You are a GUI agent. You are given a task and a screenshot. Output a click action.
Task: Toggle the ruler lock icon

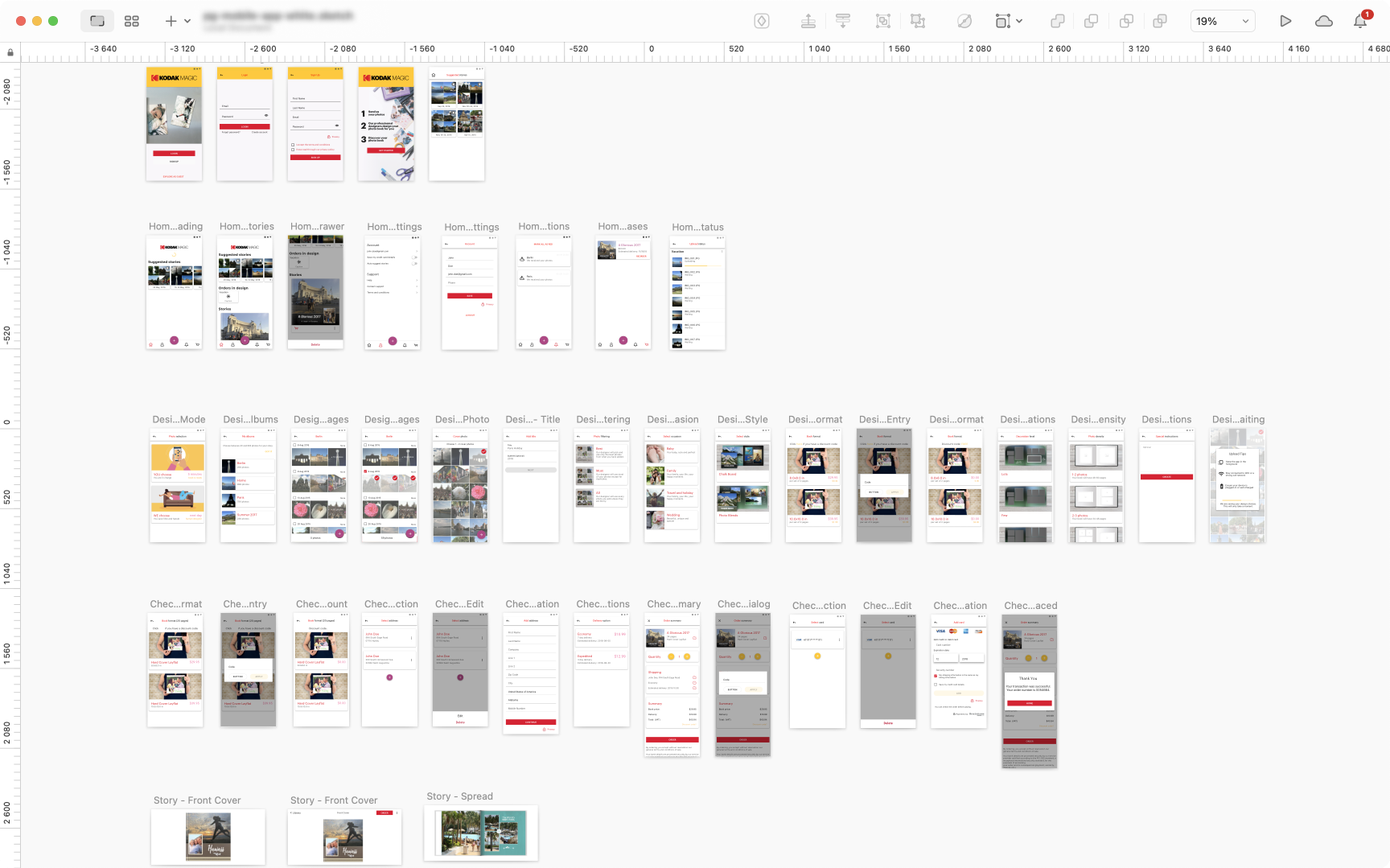pyautogui.click(x=10, y=52)
